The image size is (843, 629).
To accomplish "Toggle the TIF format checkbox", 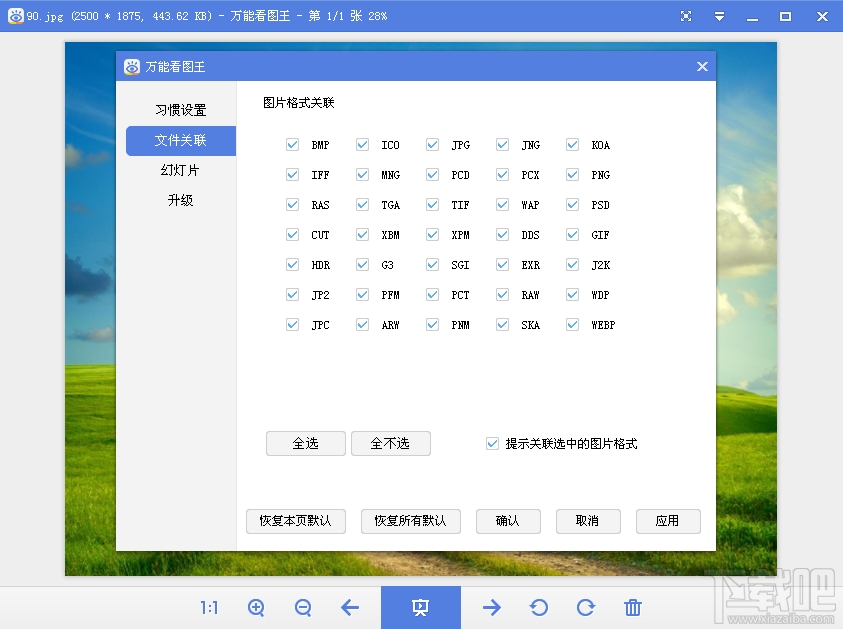I will (432, 205).
